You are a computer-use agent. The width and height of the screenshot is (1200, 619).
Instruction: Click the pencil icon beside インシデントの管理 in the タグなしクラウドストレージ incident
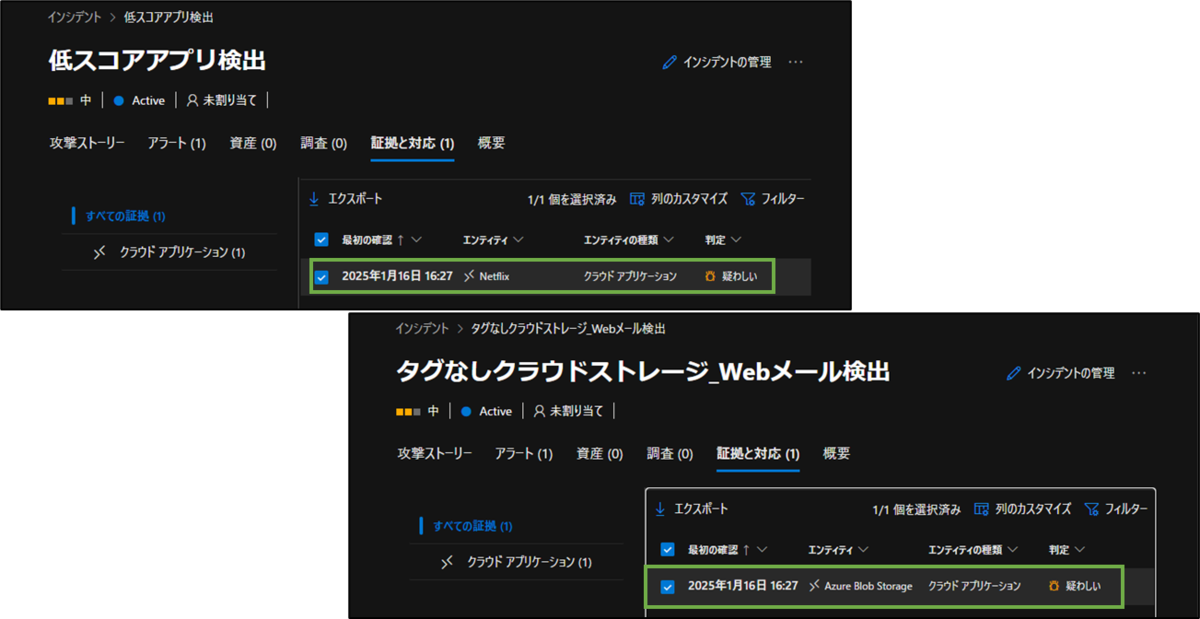tap(1014, 373)
